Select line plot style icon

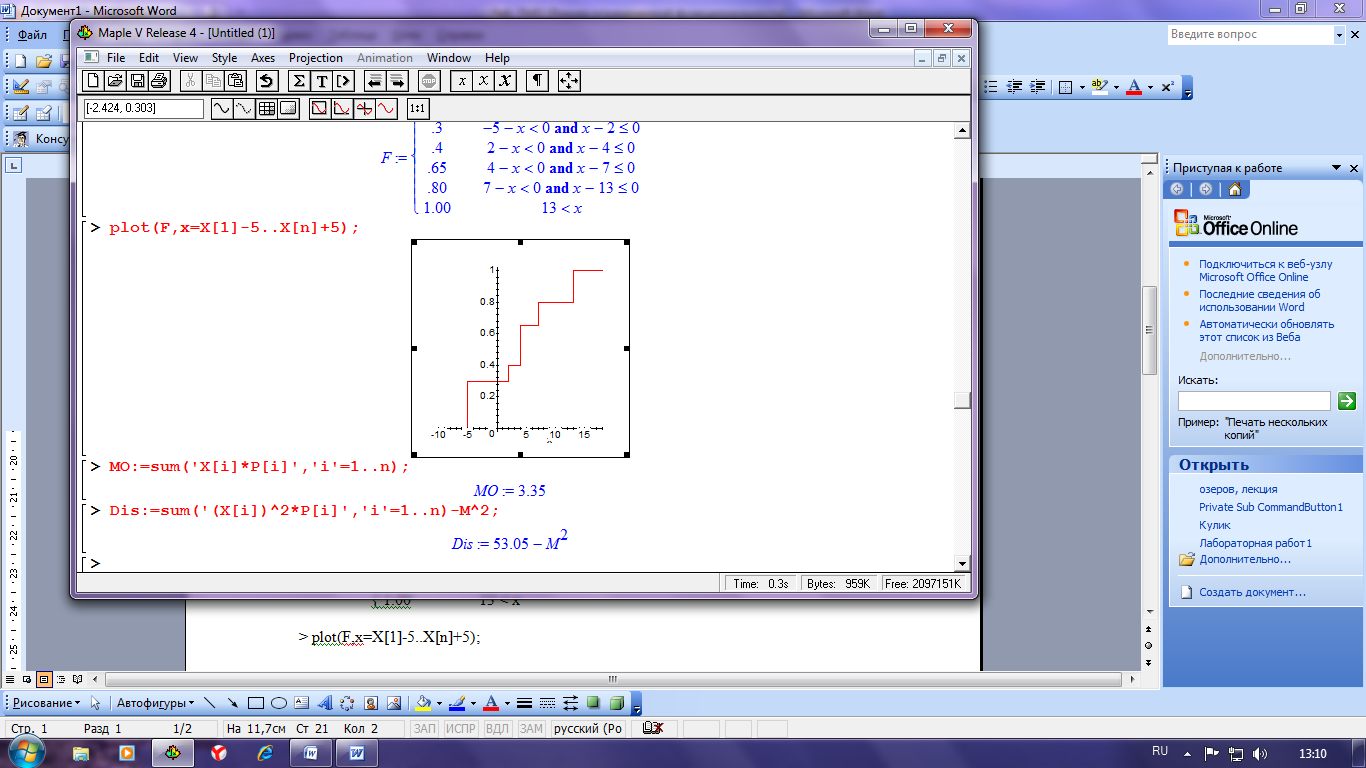pos(221,108)
